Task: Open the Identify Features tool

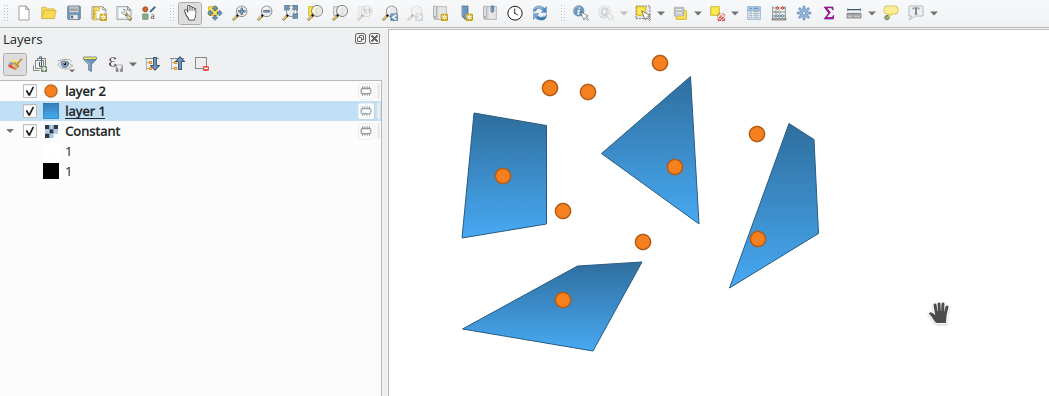Action: (581, 13)
